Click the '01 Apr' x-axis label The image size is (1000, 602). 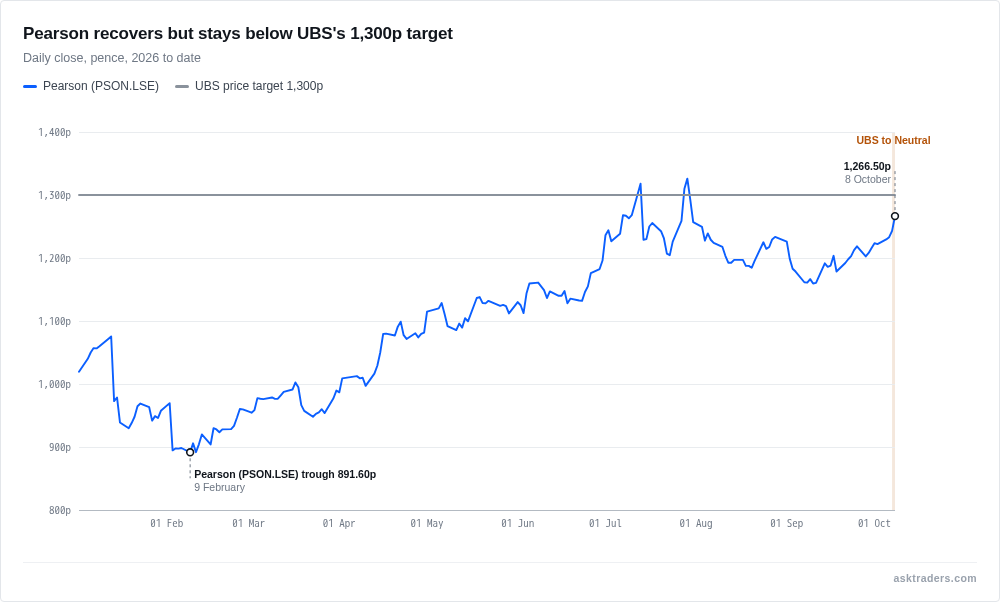pyautogui.click(x=339, y=524)
